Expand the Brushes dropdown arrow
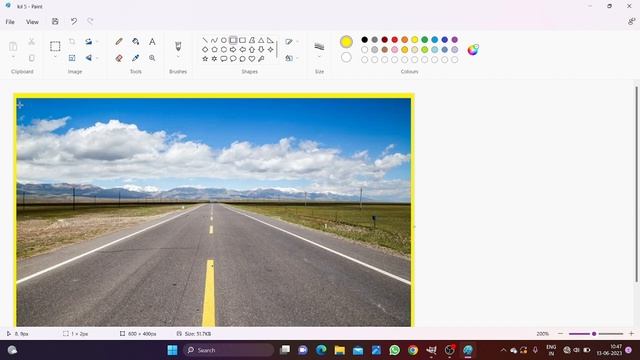The width and height of the screenshot is (640, 360). [x=178, y=57]
